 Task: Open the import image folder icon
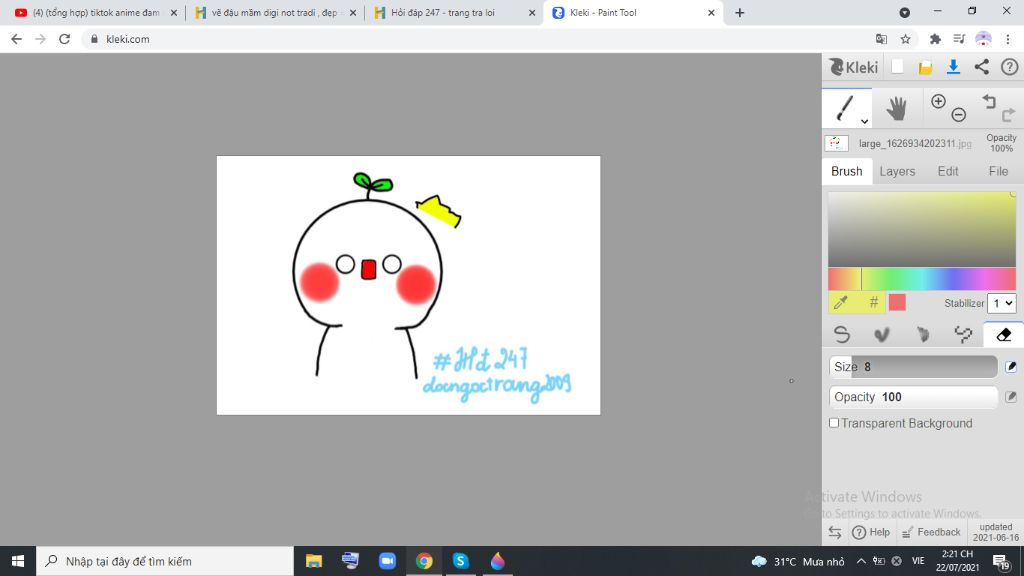click(925, 67)
